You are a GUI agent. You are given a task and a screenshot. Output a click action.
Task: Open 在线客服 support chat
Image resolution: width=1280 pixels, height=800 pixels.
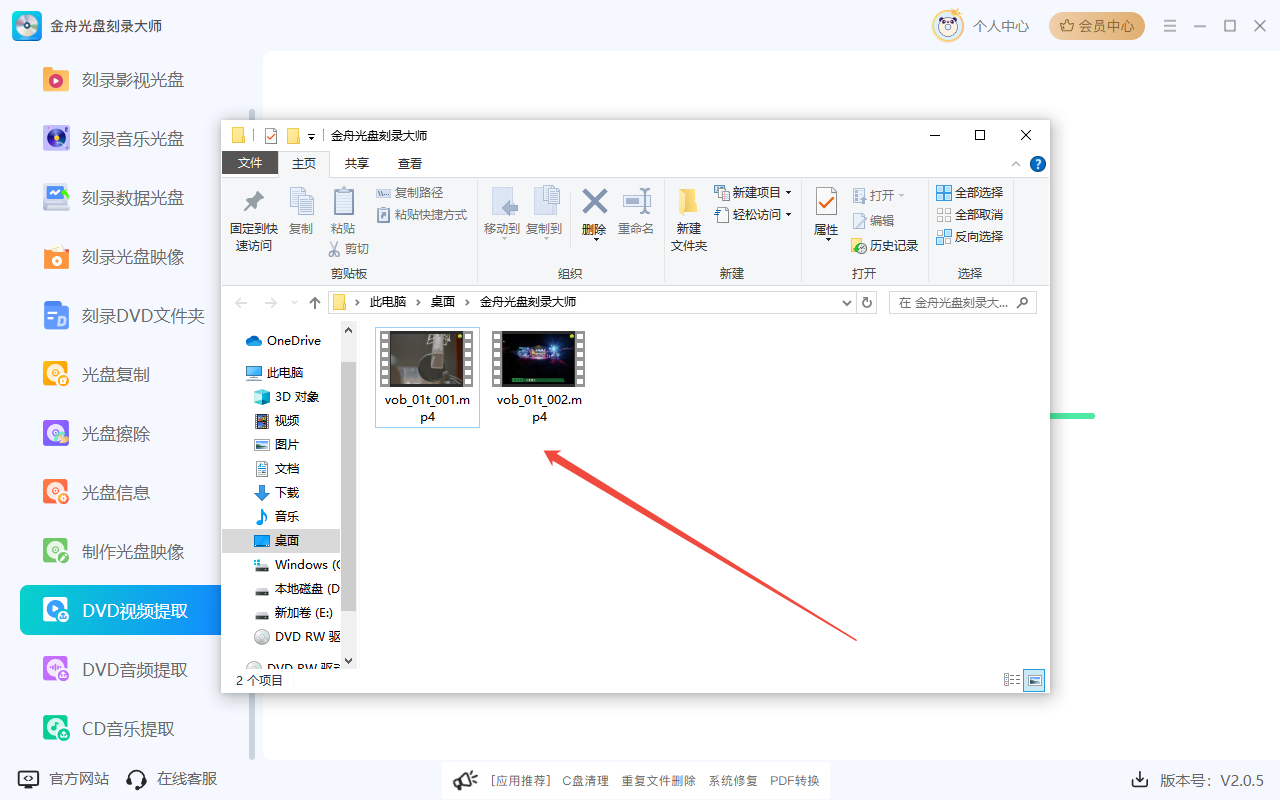[x=171, y=778]
